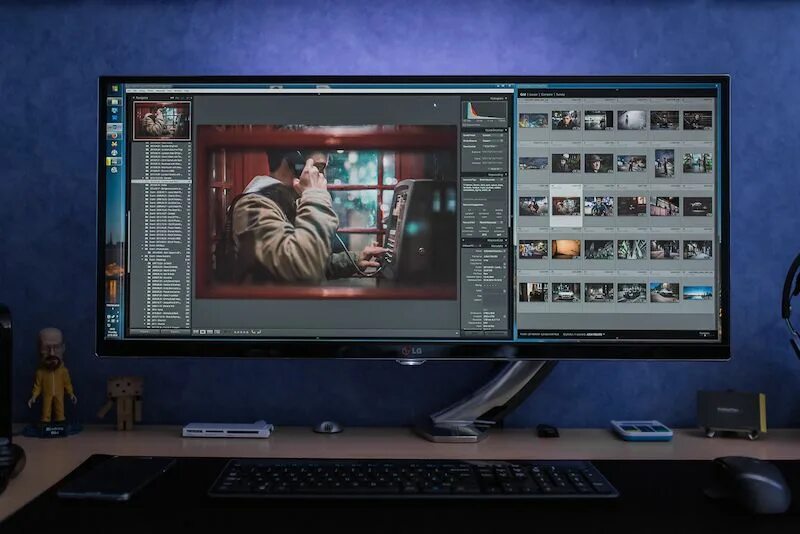Open the Windows Start button
This screenshot has height=534, width=800.
pos(114,89)
